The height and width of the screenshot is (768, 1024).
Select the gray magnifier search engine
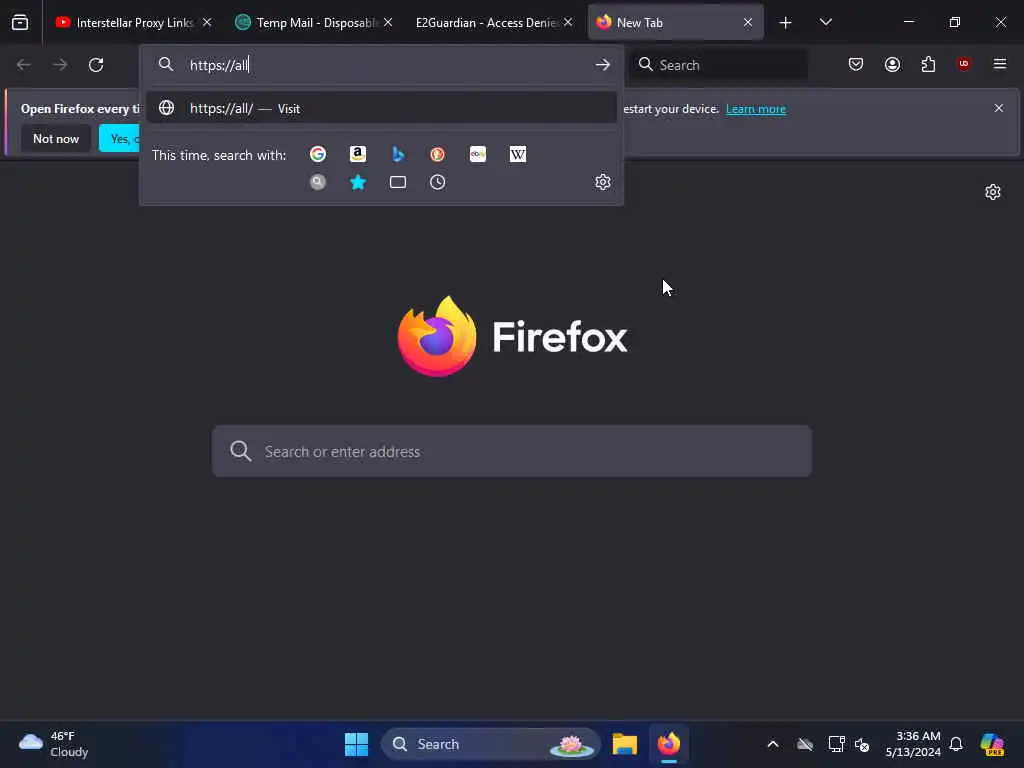click(318, 182)
